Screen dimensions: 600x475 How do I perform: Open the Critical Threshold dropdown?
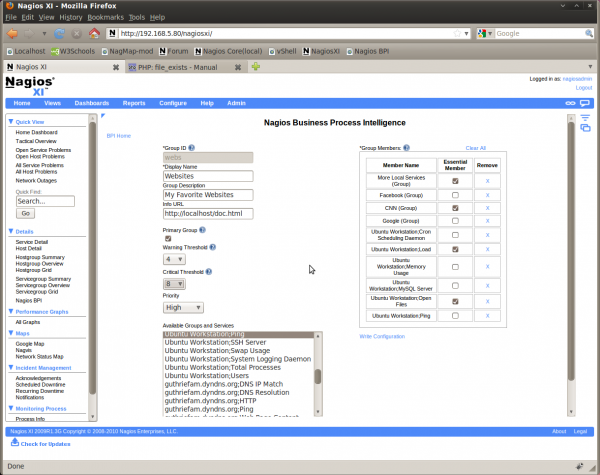coord(174,284)
